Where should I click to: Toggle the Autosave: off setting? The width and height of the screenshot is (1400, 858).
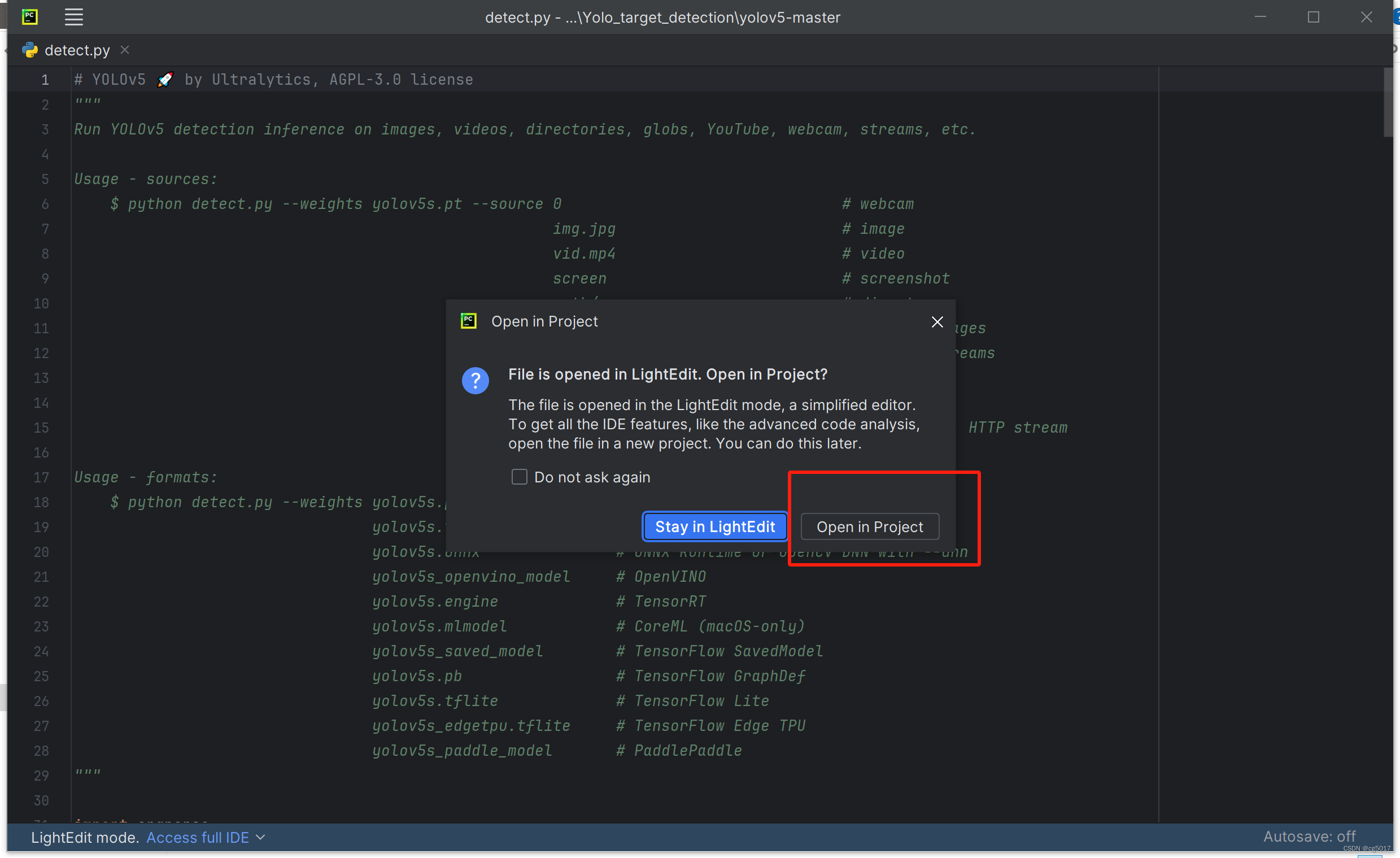[x=1309, y=837]
